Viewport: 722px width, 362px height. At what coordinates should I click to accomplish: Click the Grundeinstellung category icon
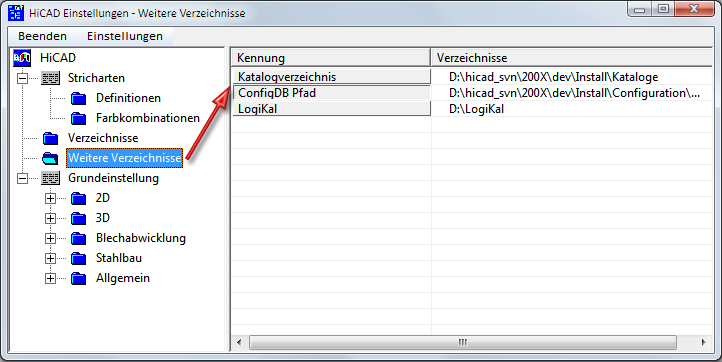point(50,178)
